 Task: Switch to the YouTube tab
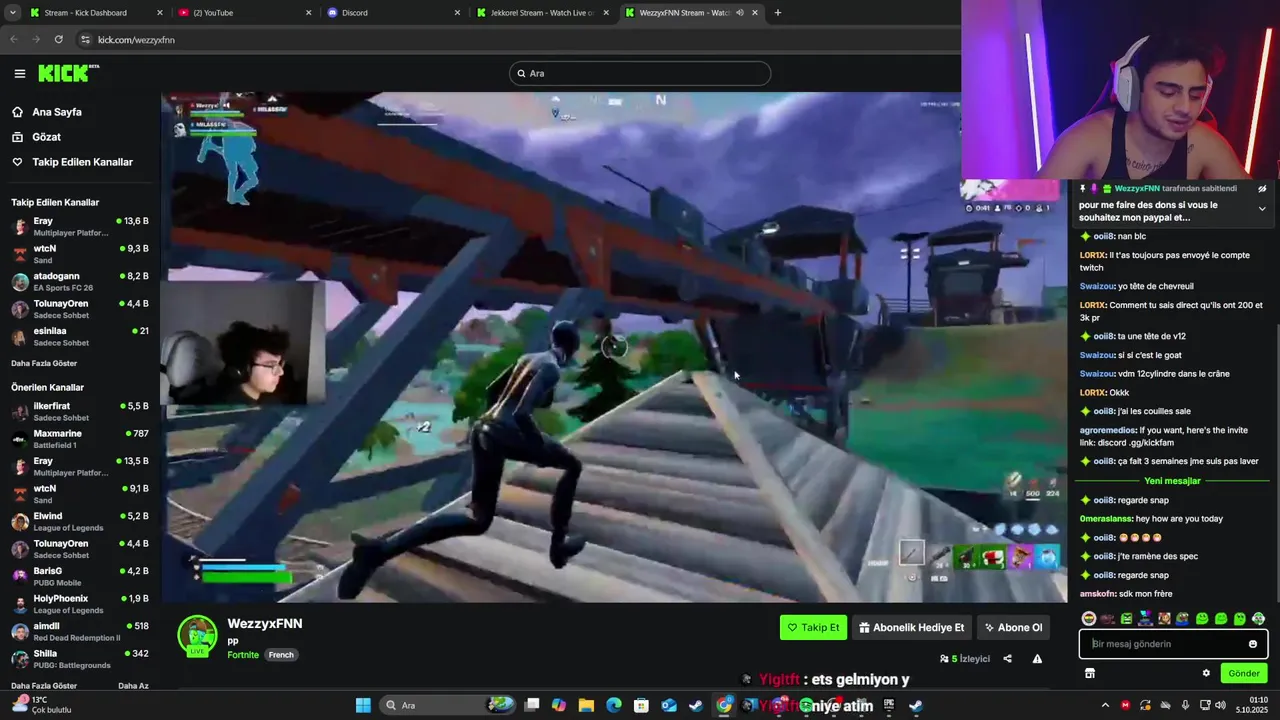(x=243, y=13)
